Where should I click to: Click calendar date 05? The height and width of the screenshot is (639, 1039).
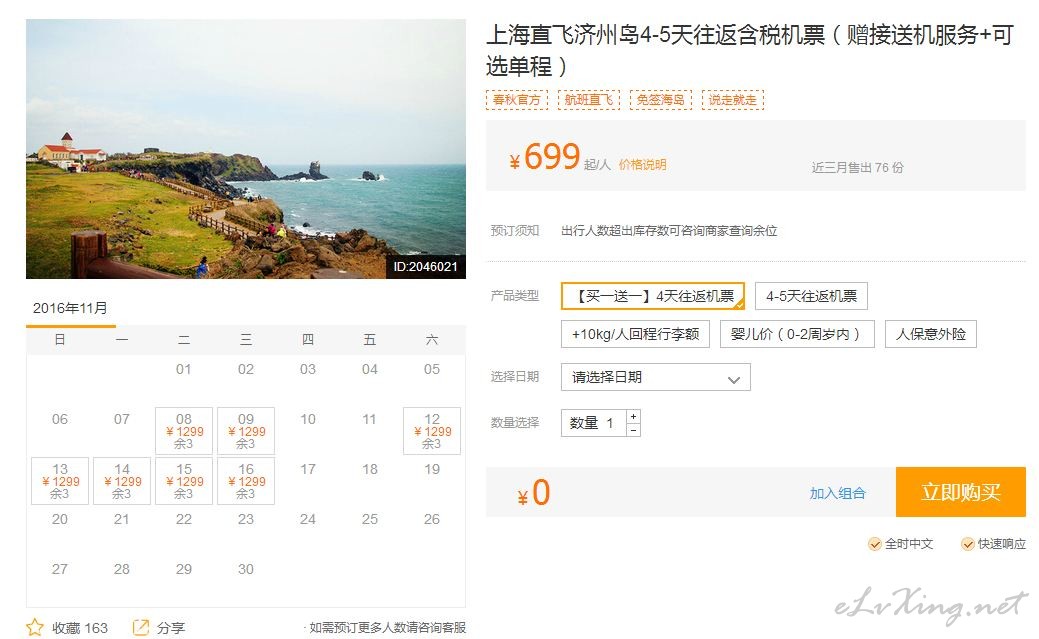[432, 369]
